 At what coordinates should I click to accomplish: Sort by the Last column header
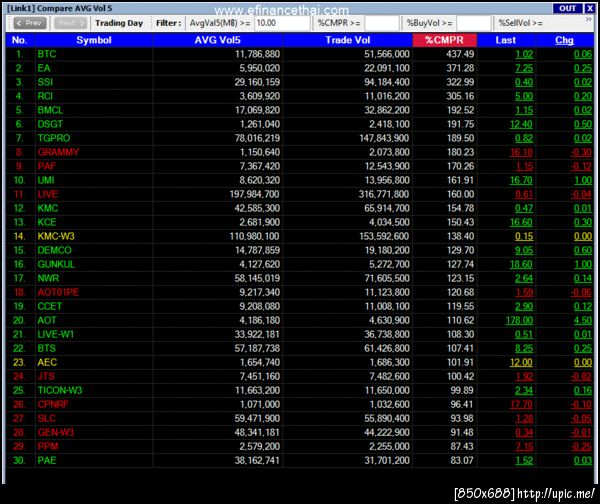click(505, 40)
